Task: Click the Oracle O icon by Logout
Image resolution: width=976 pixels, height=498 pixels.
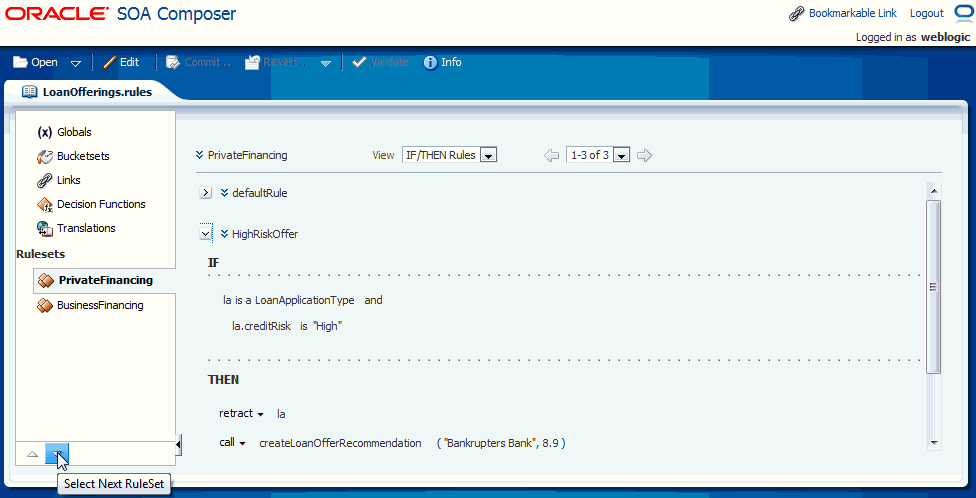Action: (x=962, y=12)
